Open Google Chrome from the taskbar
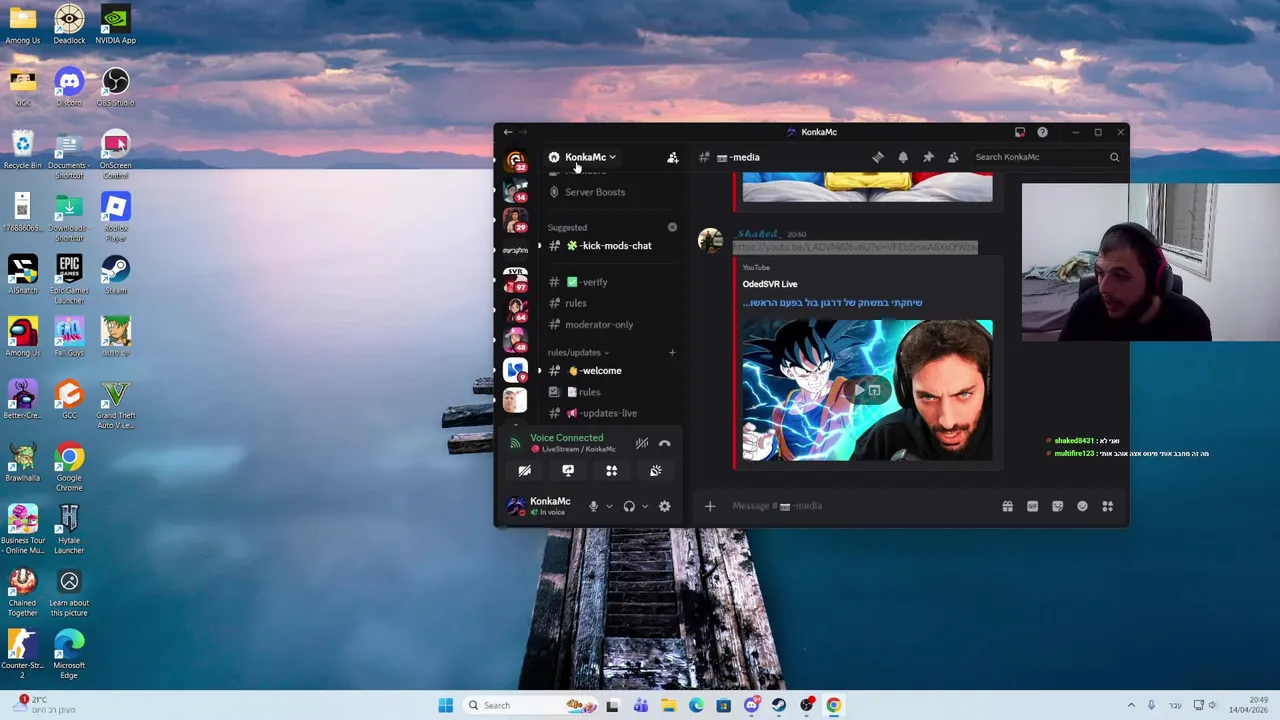 [x=833, y=705]
